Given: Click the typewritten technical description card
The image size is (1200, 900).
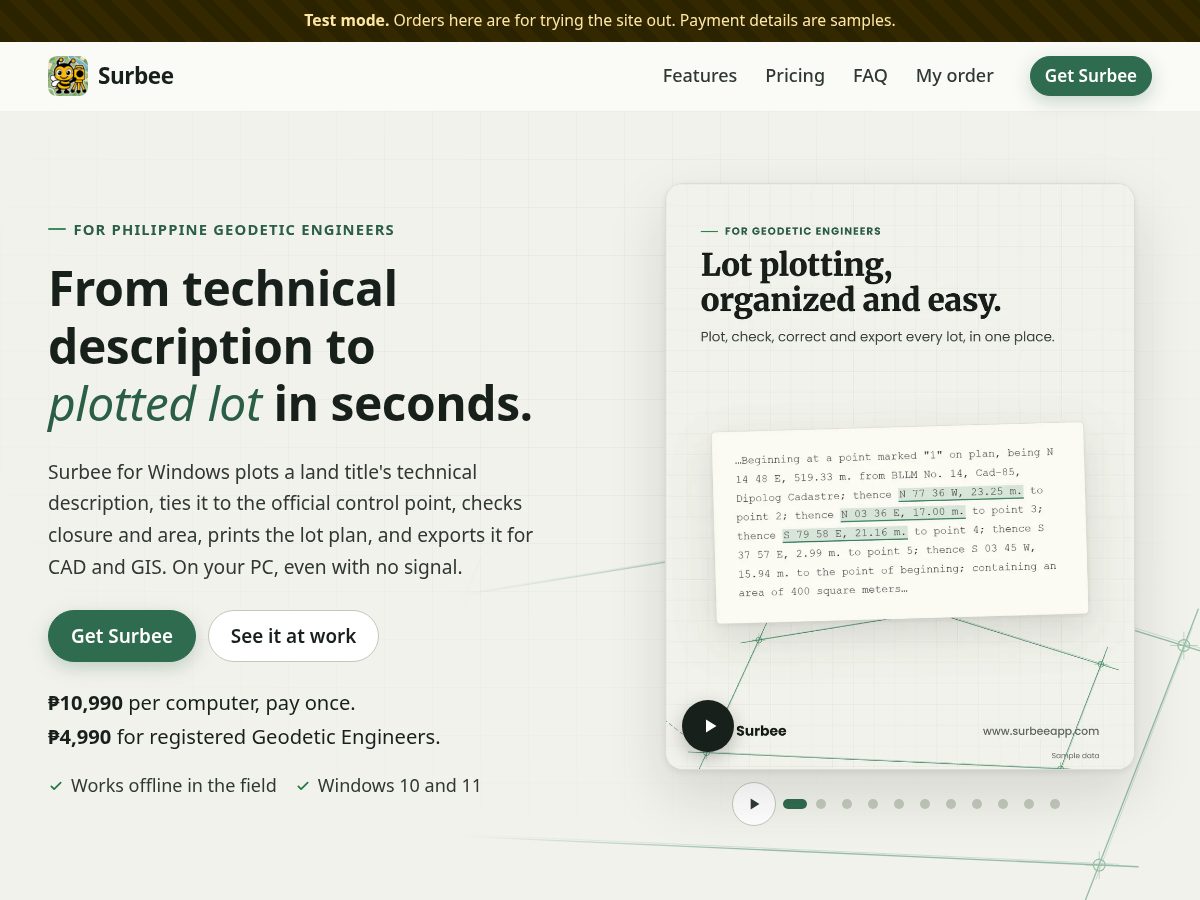Looking at the screenshot, I should pos(900,523).
